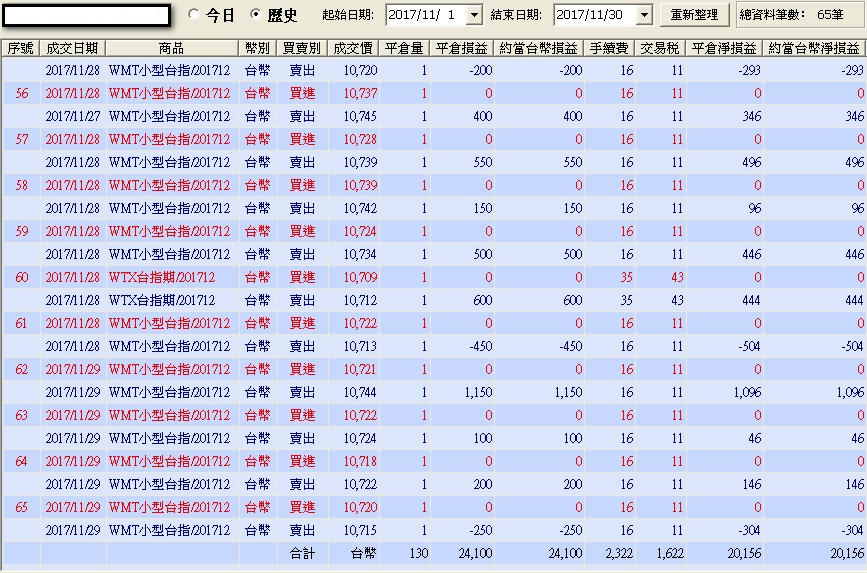
Task: Click the 重新整理 refresh button
Action: pos(694,15)
